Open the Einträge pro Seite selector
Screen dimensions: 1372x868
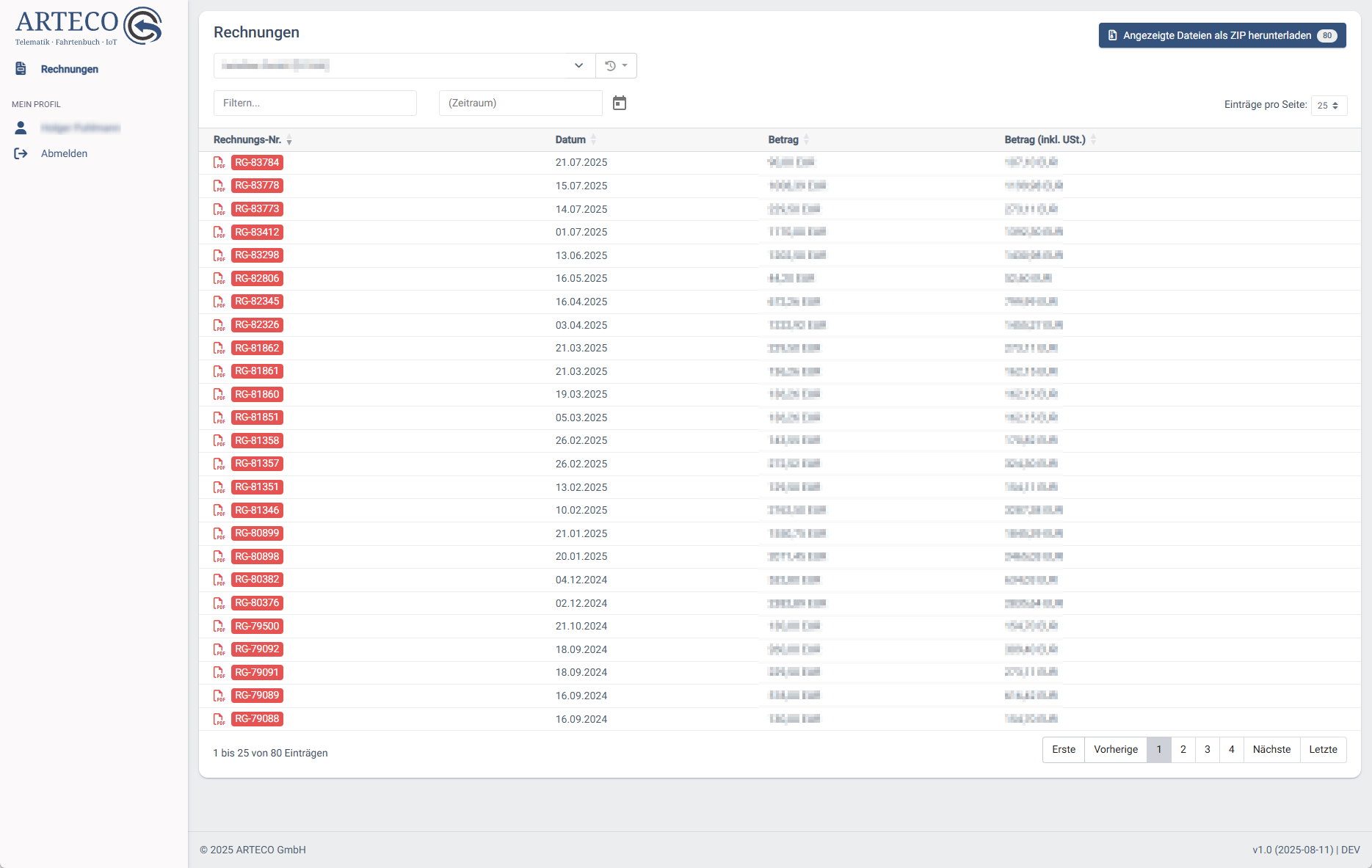tap(1328, 106)
